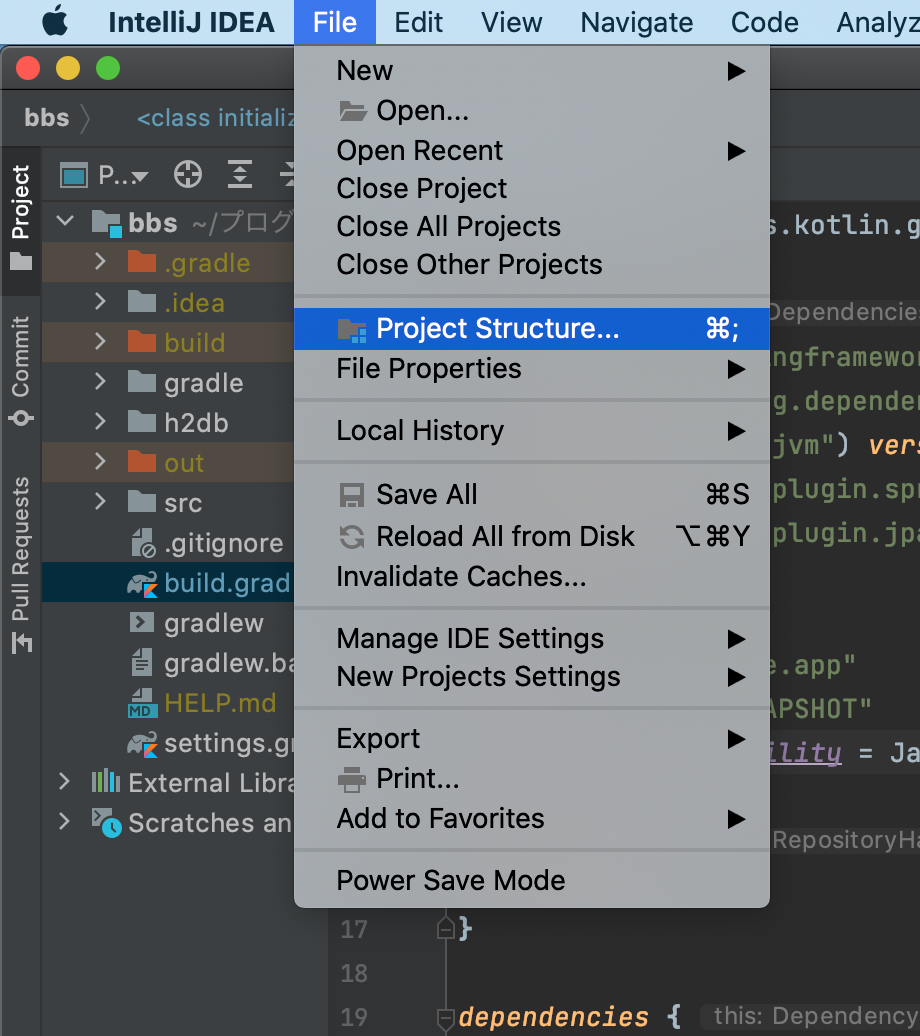
Task: Choose Open... from the File menu
Action: 532,110
